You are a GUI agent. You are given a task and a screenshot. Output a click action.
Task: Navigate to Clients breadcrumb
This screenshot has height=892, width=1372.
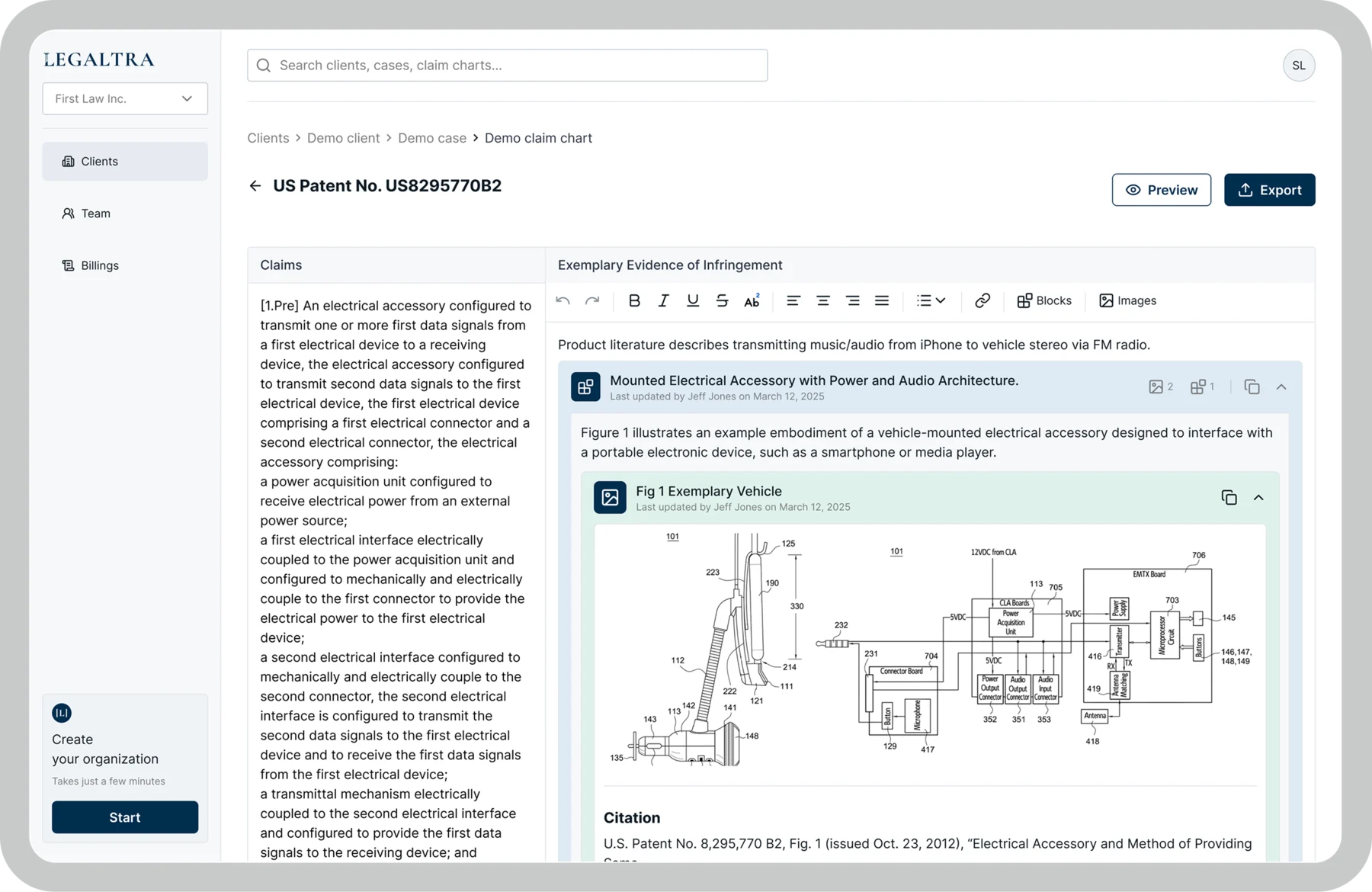pos(268,138)
